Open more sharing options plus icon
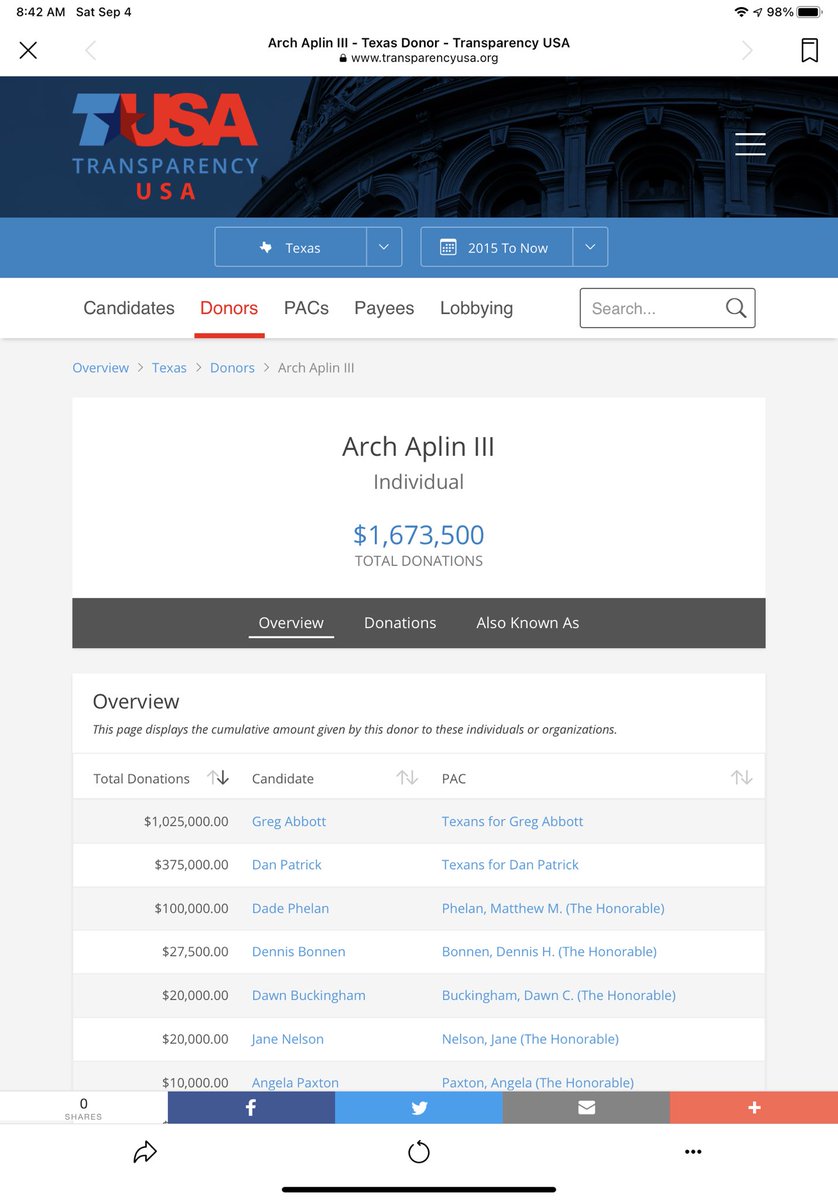The image size is (838, 1200). 754,1107
